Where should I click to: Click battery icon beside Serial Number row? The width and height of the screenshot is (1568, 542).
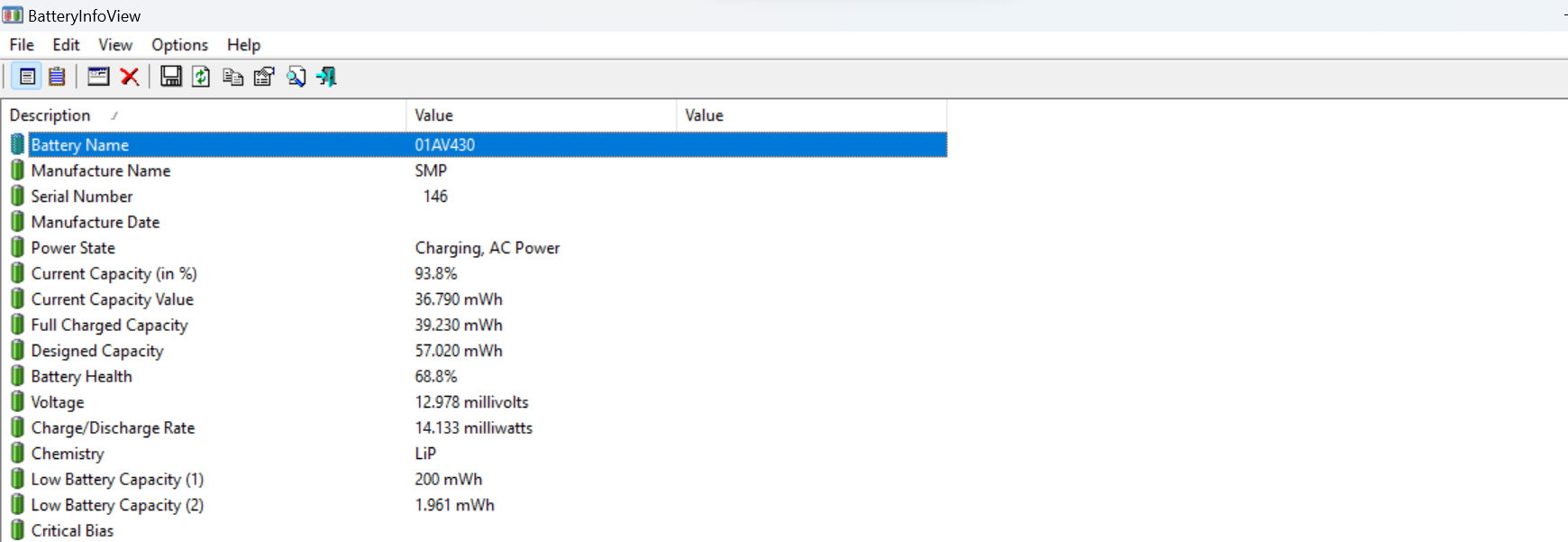click(17, 196)
